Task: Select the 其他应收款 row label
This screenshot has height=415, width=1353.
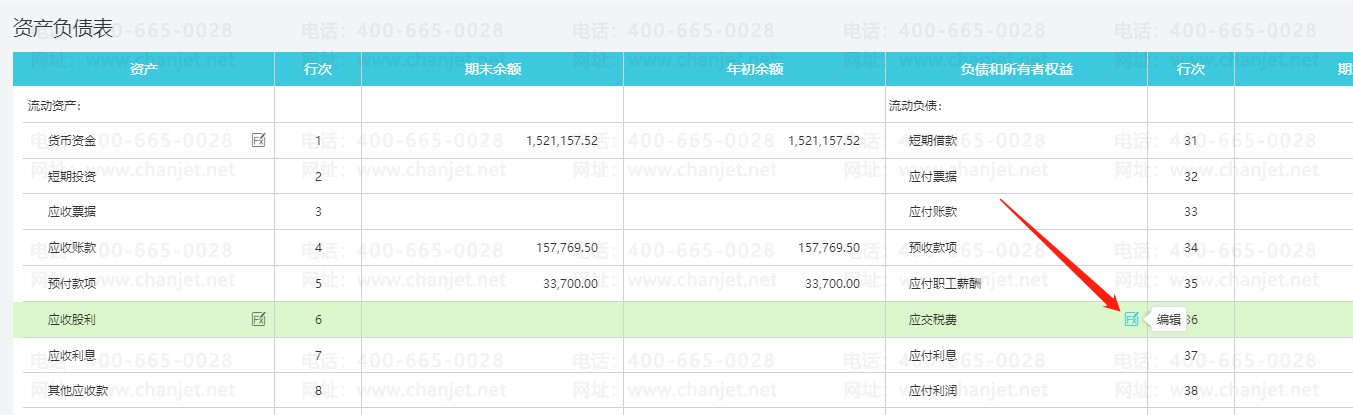Action: pyautogui.click(x=78, y=391)
